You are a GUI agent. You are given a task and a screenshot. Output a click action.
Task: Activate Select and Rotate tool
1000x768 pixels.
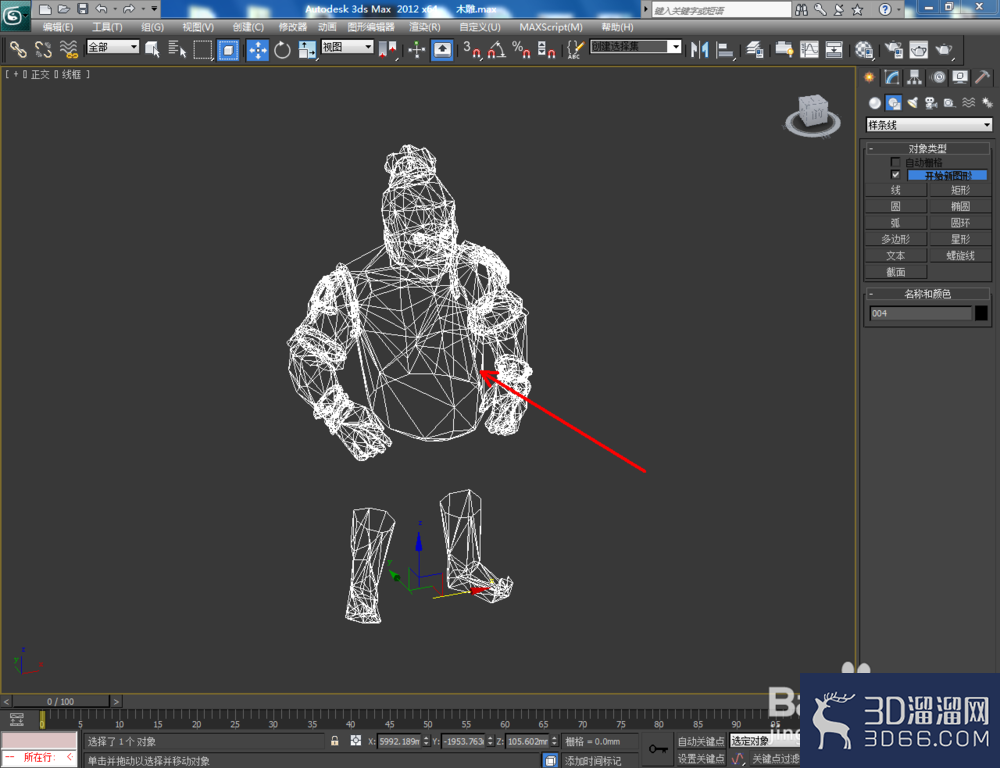click(x=282, y=49)
